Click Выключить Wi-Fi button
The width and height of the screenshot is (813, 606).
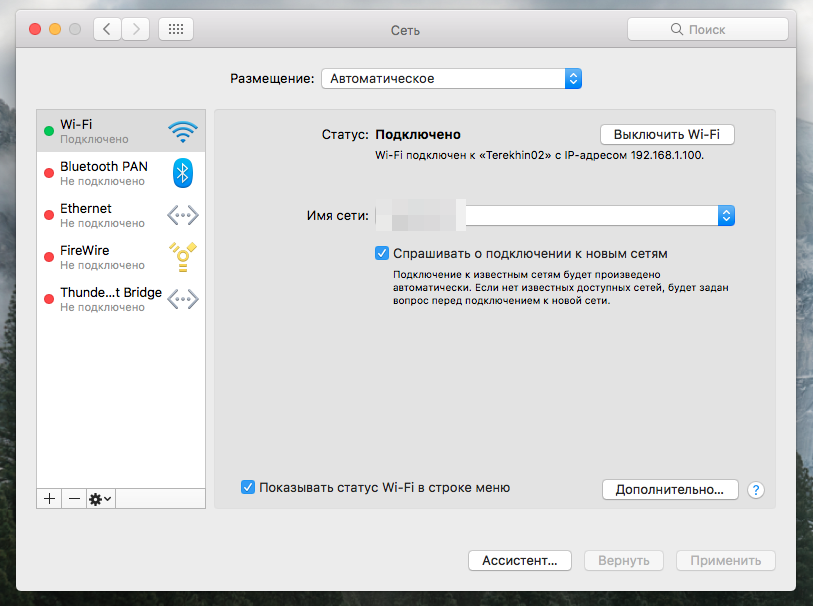point(667,135)
